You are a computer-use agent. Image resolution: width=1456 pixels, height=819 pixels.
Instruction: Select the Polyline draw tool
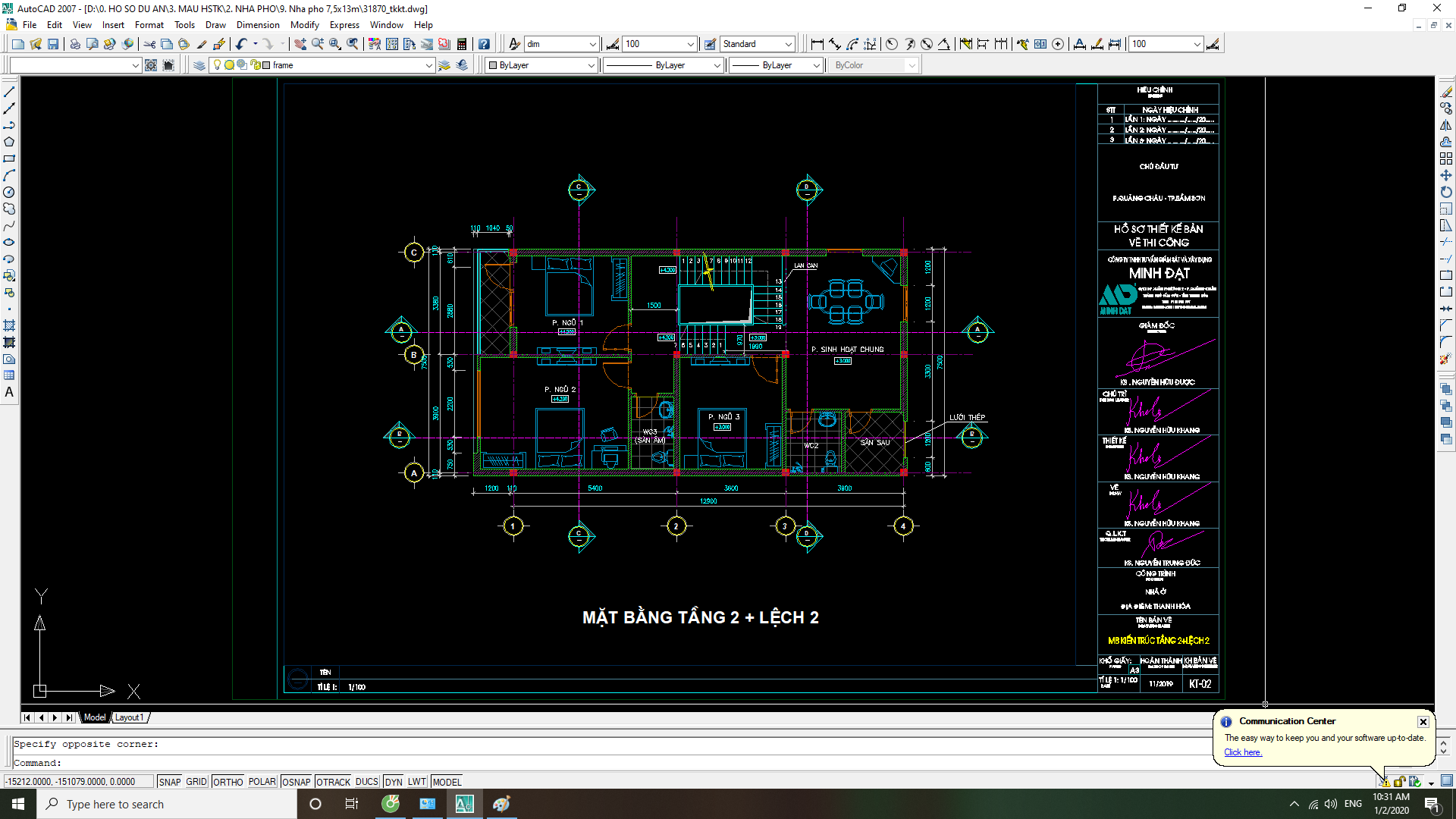(9, 125)
